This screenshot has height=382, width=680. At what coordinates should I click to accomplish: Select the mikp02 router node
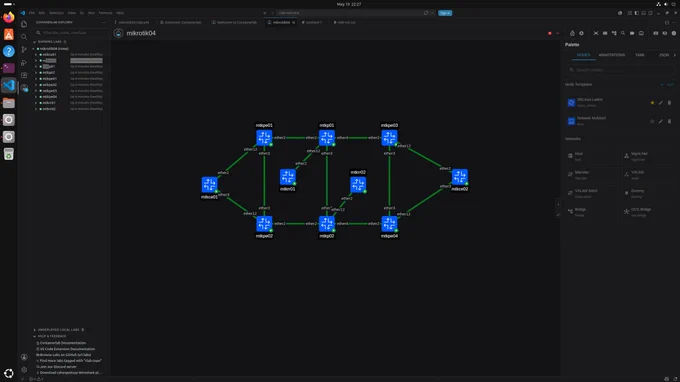327,224
